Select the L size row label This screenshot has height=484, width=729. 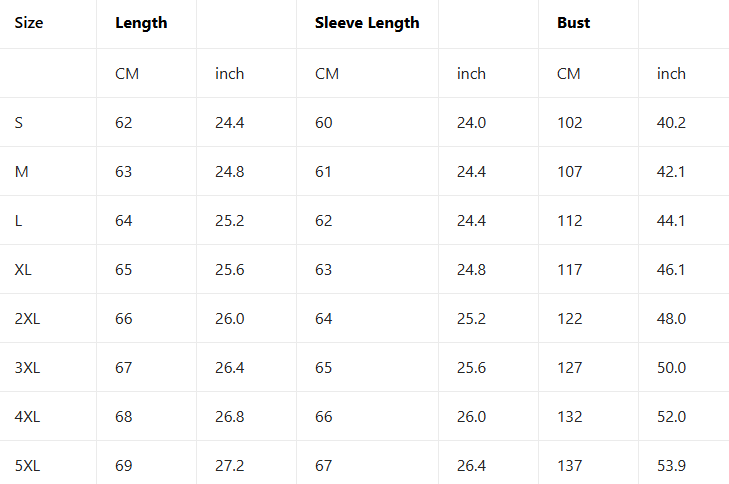(19, 221)
